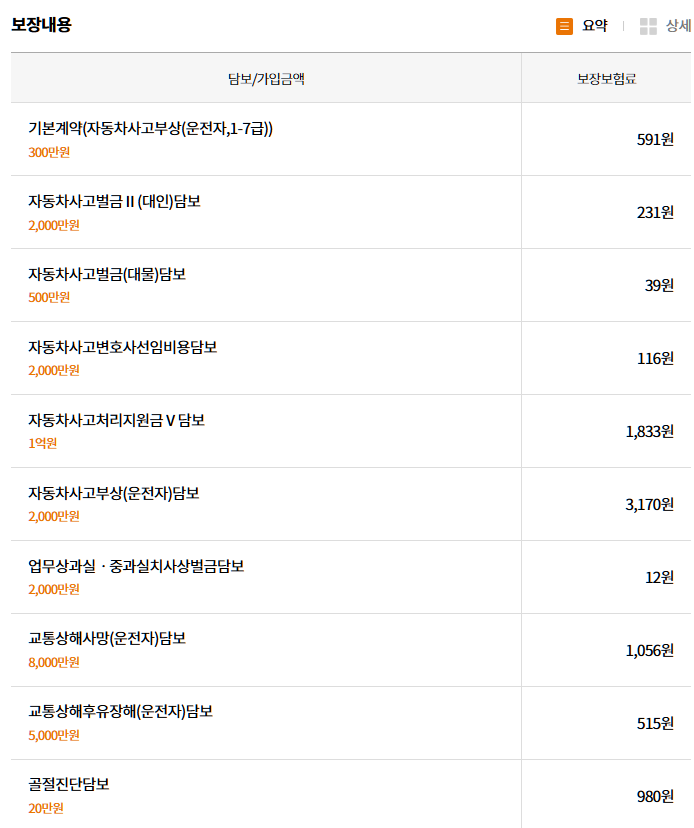Click the 3,170원 premium amount
This screenshot has width=694, height=828.
coord(649,504)
